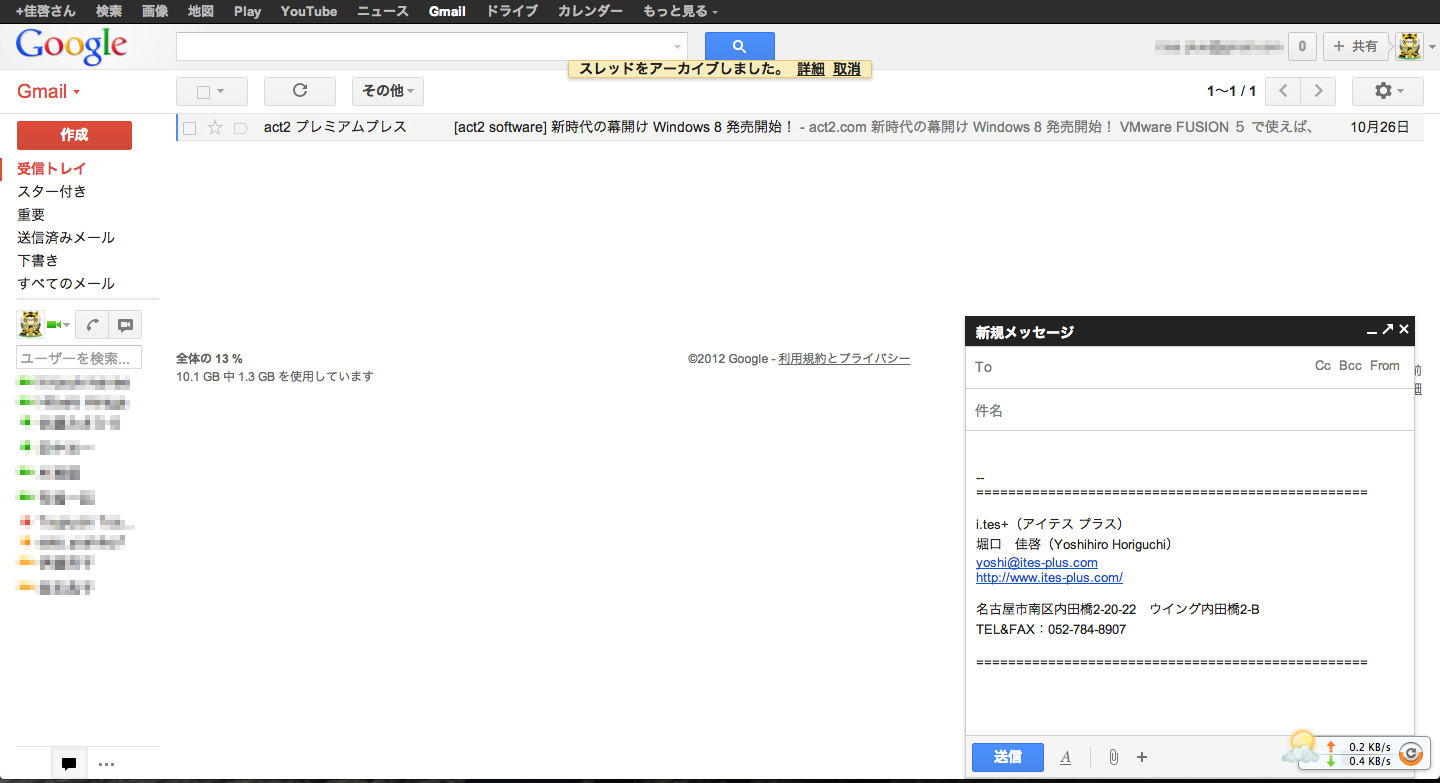Open YouTube in Google top bar

(x=309, y=11)
